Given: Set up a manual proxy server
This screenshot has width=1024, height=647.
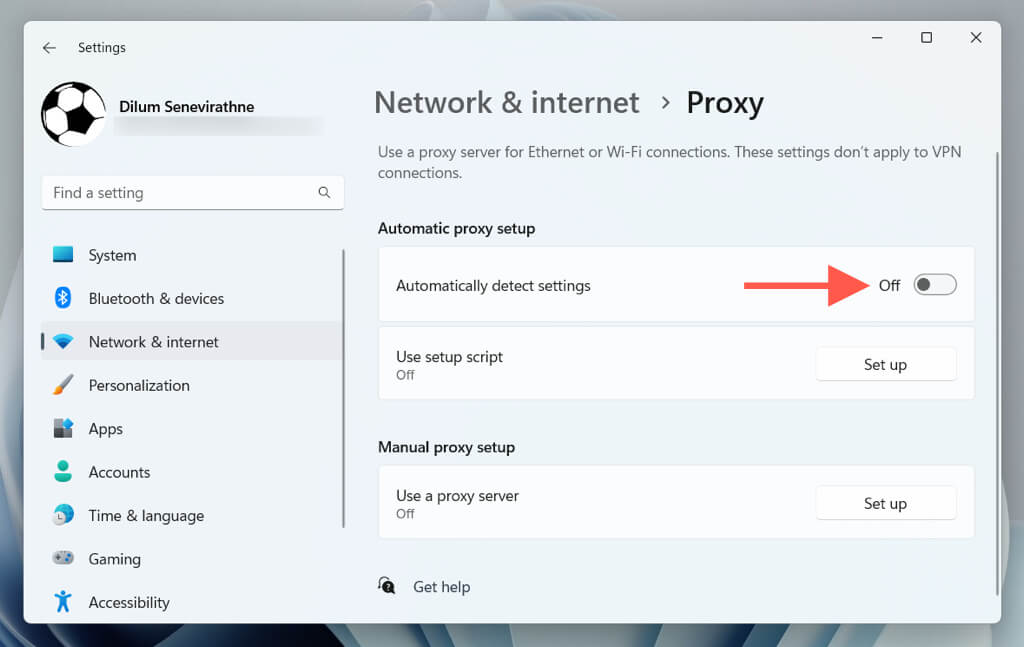Looking at the screenshot, I should [885, 504].
